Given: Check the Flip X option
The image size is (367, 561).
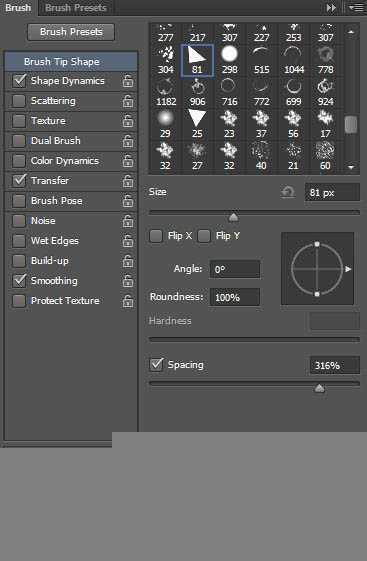Looking at the screenshot, I should pyautogui.click(x=156, y=236).
